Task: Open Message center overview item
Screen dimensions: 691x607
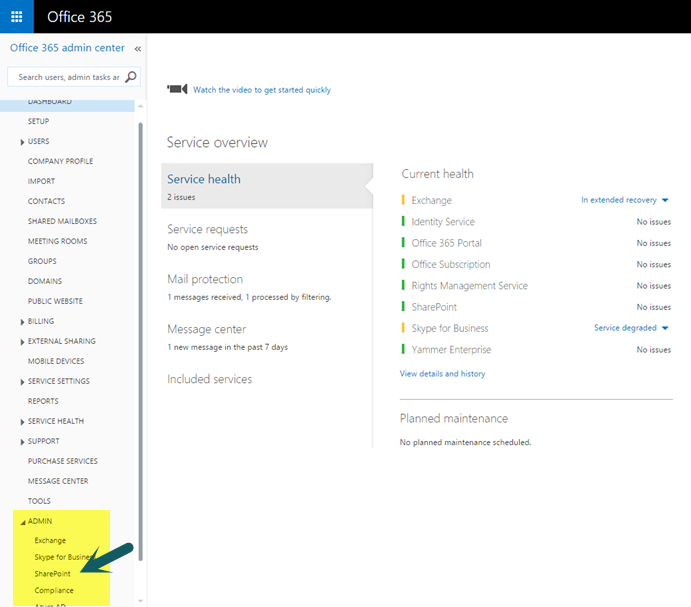Action: (x=206, y=329)
